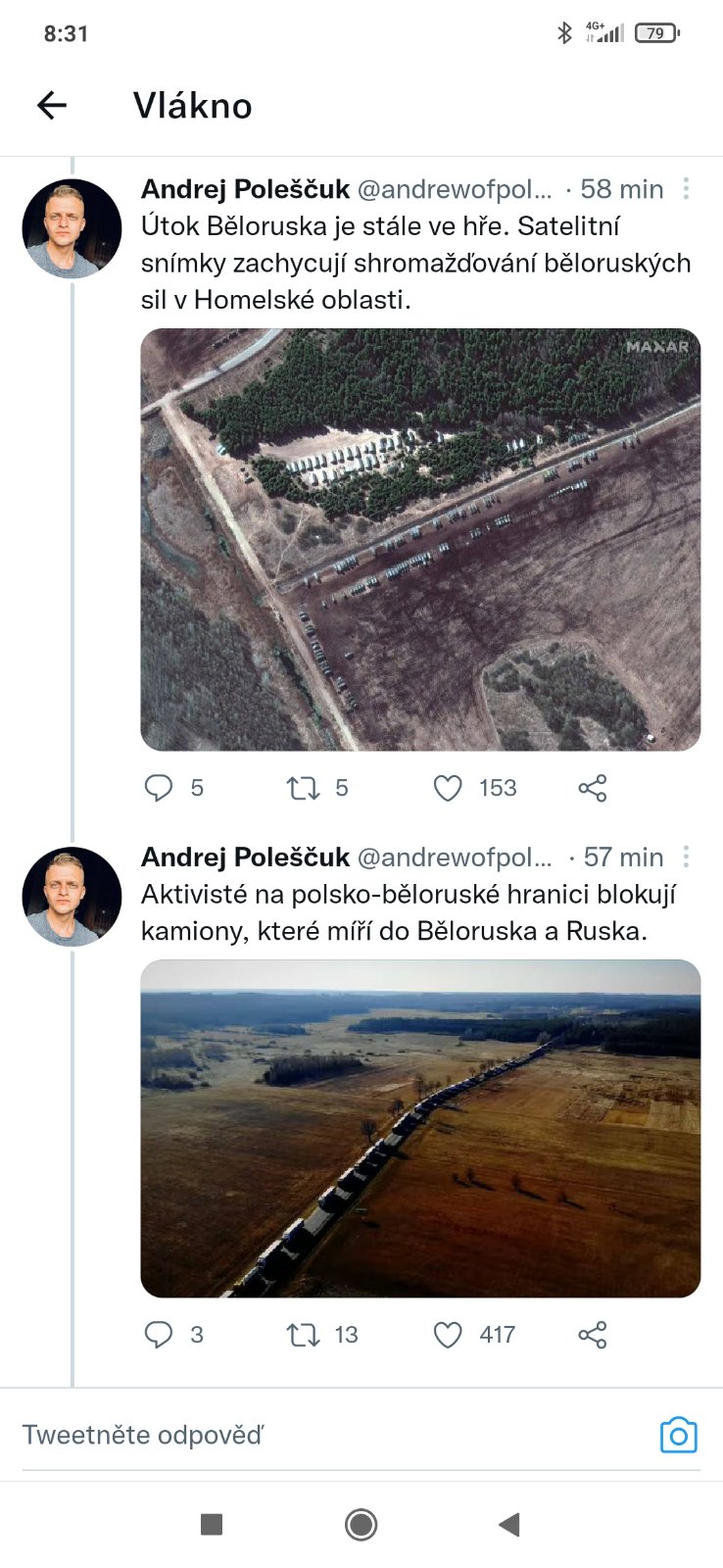The width and height of the screenshot is (723, 1568).
Task: Open more options for the second tweet
Action: point(686,857)
